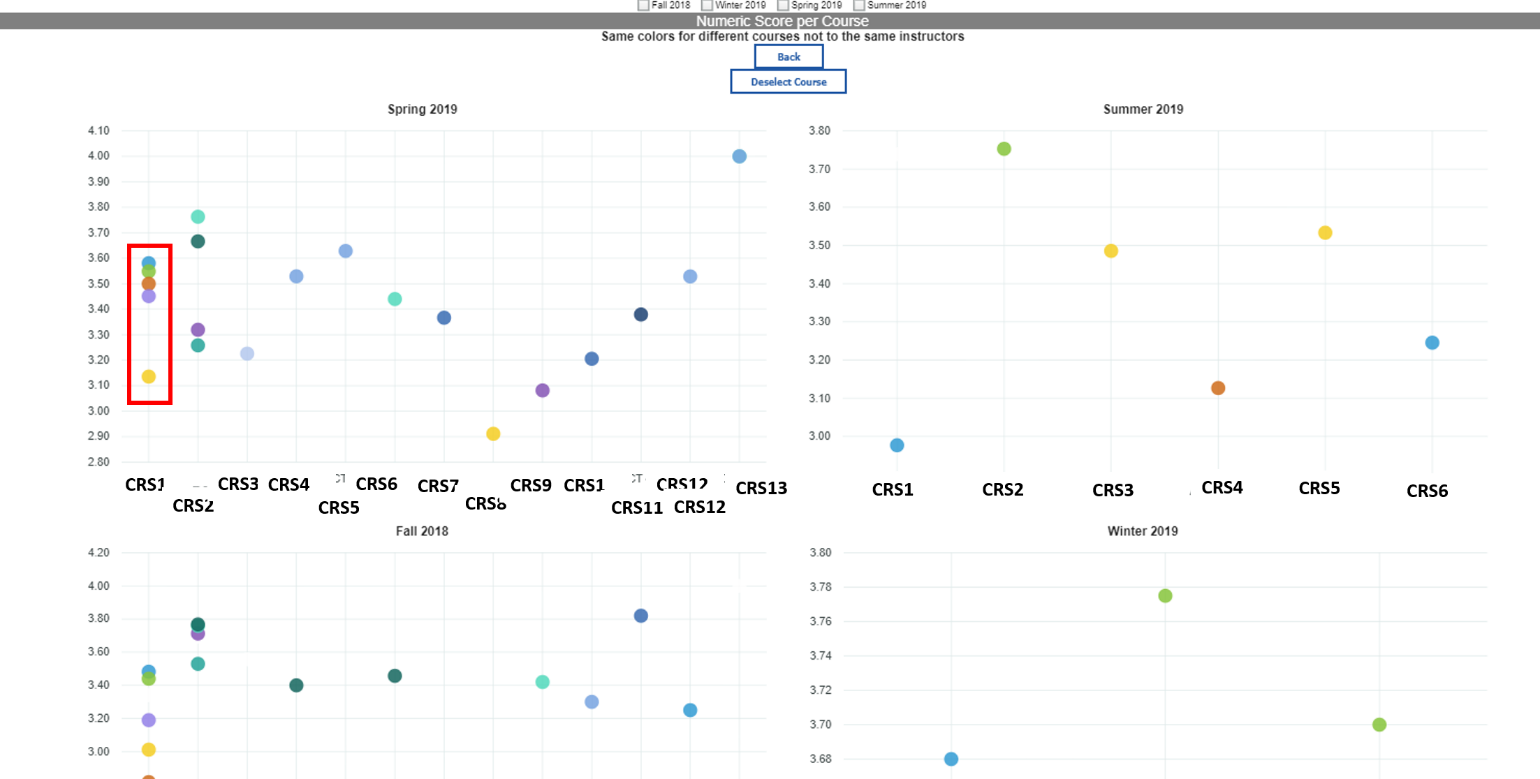The width and height of the screenshot is (1540, 779).
Task: Click CRS6 axis label under Summer 2019
Action: coord(1427,491)
